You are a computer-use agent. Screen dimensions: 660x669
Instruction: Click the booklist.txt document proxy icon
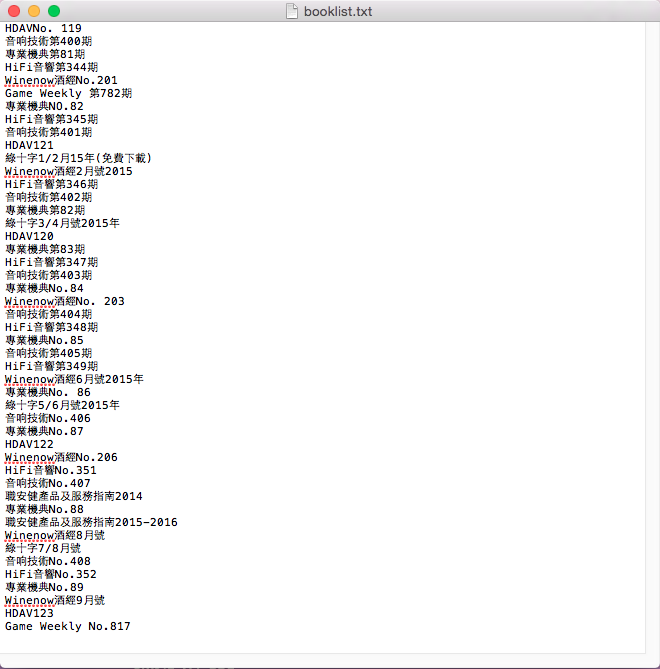pyautogui.click(x=292, y=11)
